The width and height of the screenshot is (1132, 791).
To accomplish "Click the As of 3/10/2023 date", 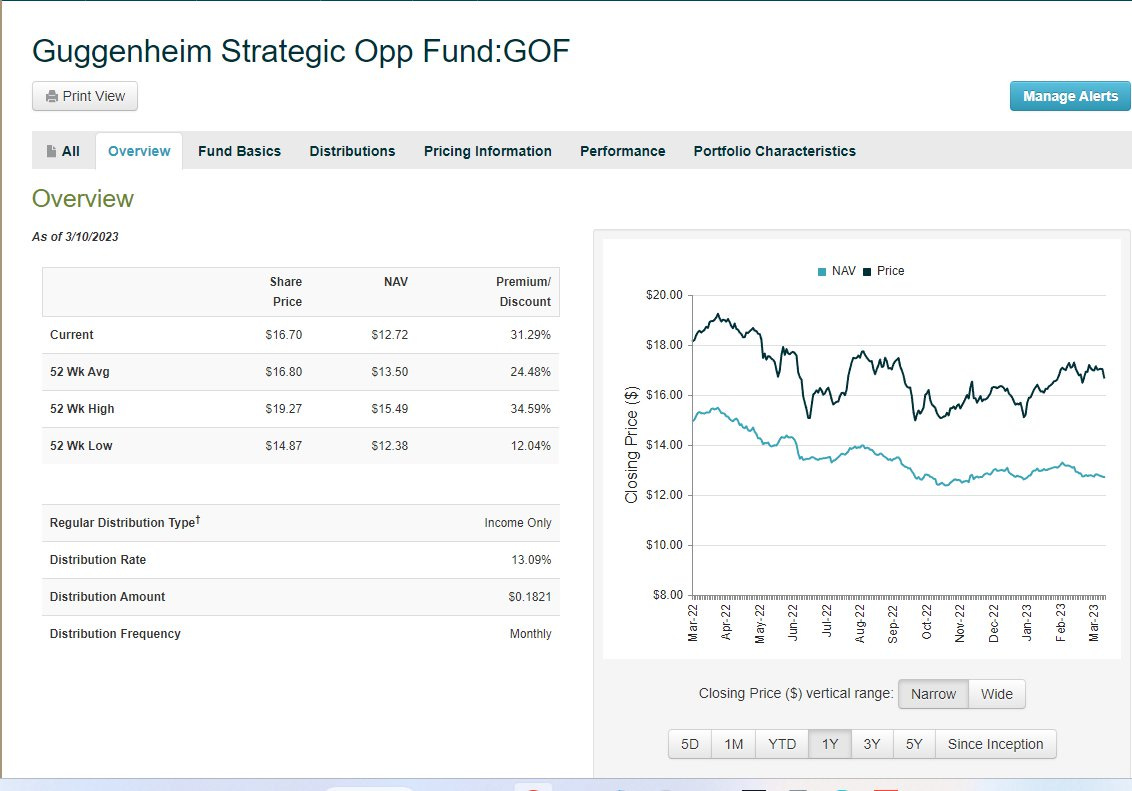I will tap(75, 237).
